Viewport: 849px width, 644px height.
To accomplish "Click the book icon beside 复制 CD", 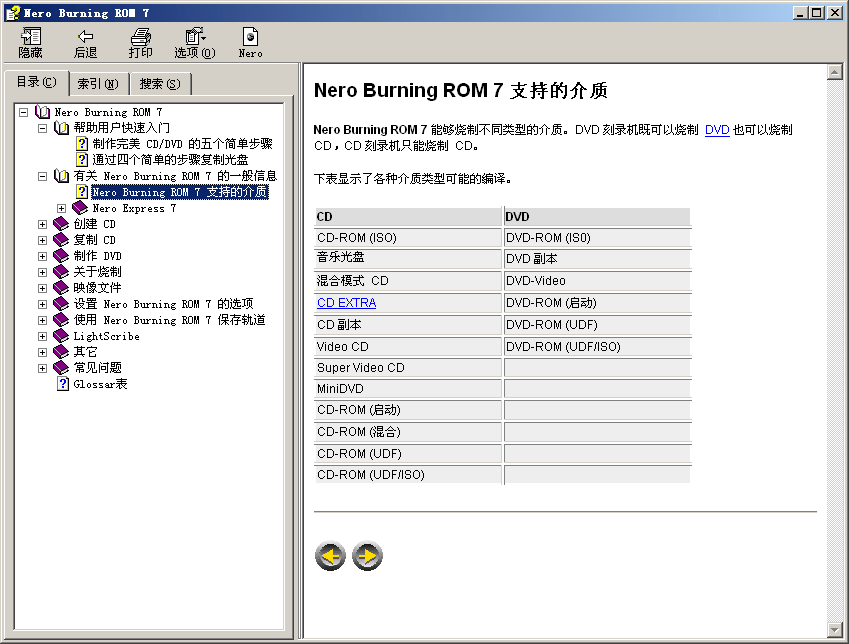I will (x=61, y=240).
